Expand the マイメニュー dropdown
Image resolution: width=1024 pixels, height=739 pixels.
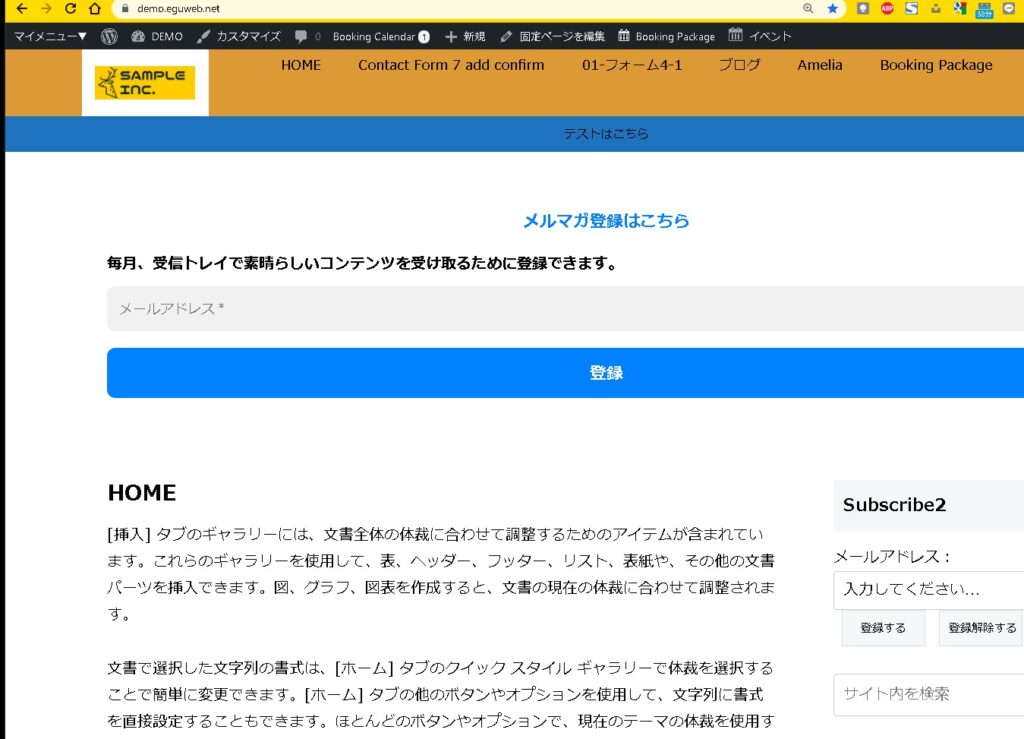click(x=50, y=36)
